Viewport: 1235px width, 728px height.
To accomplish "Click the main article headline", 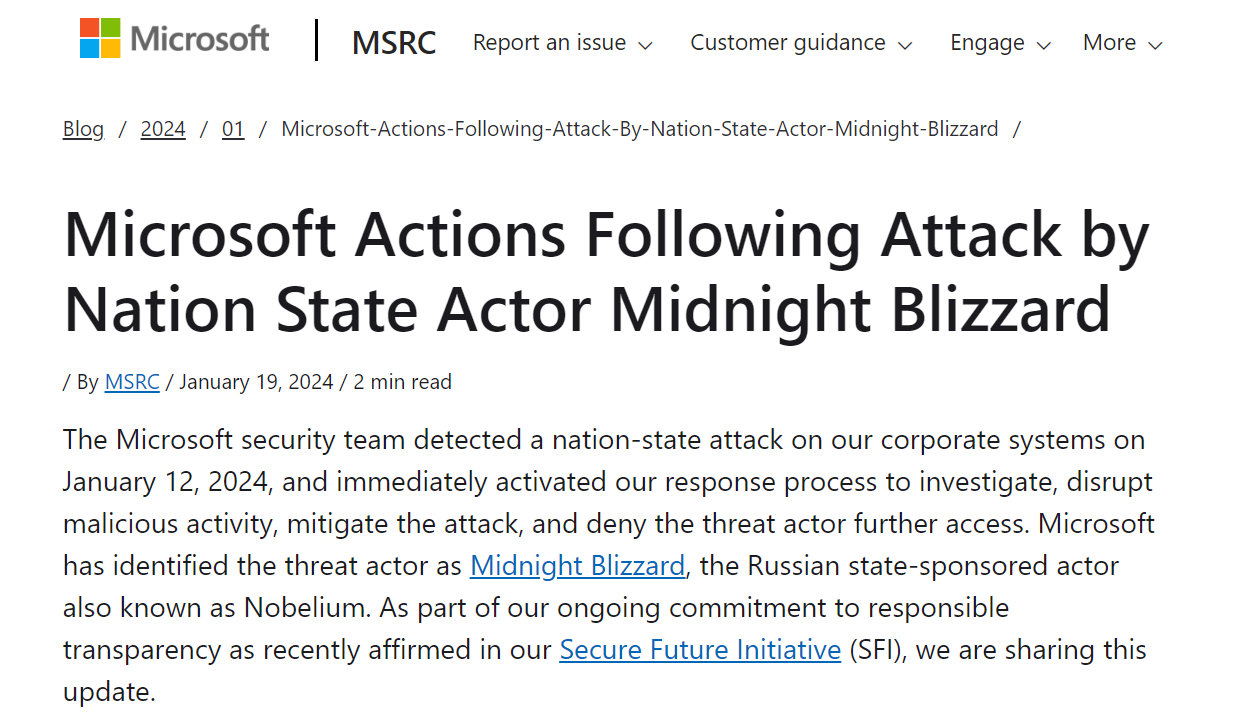I will 606,271.
